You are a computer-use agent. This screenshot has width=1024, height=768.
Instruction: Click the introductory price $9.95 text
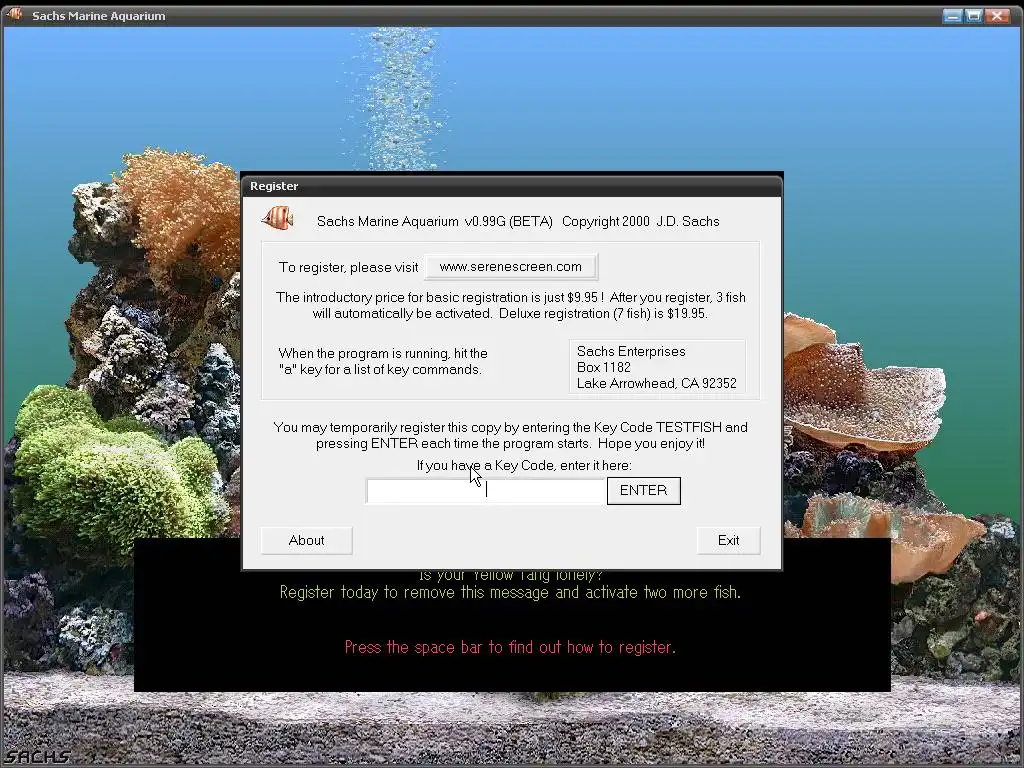pyautogui.click(x=511, y=305)
